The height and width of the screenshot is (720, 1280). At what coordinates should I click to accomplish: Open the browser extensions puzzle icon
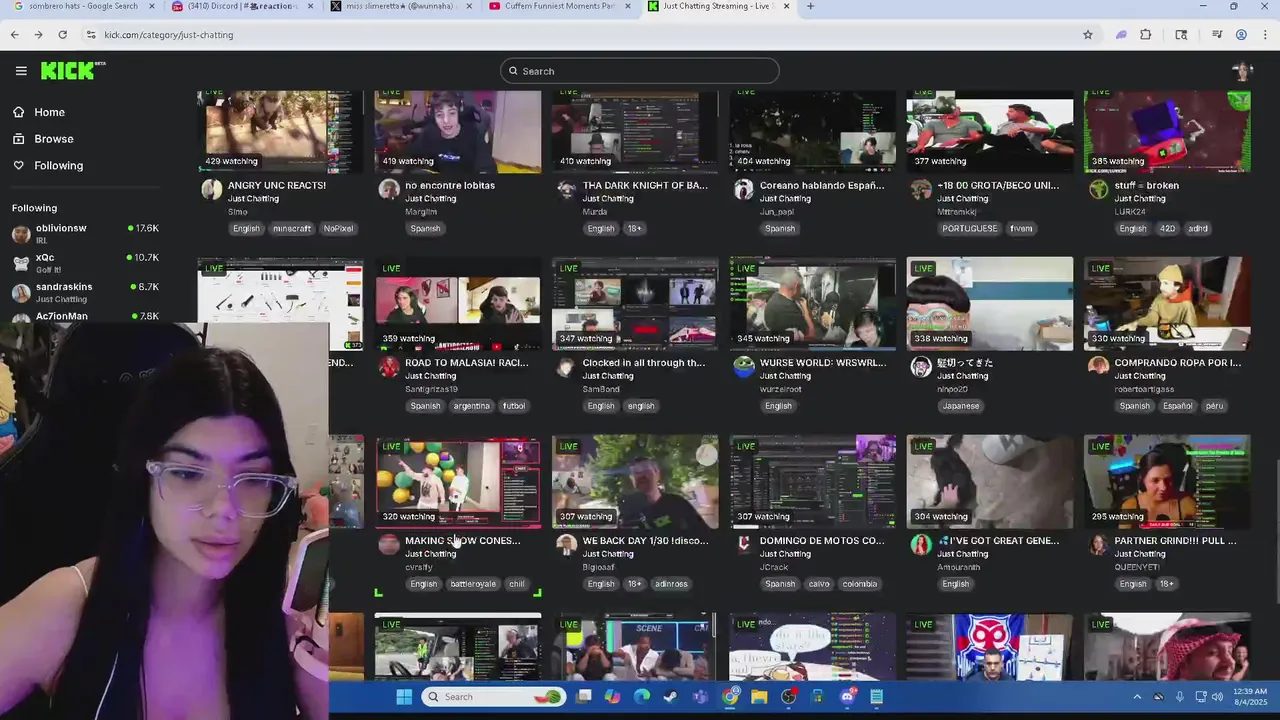click(x=1146, y=35)
